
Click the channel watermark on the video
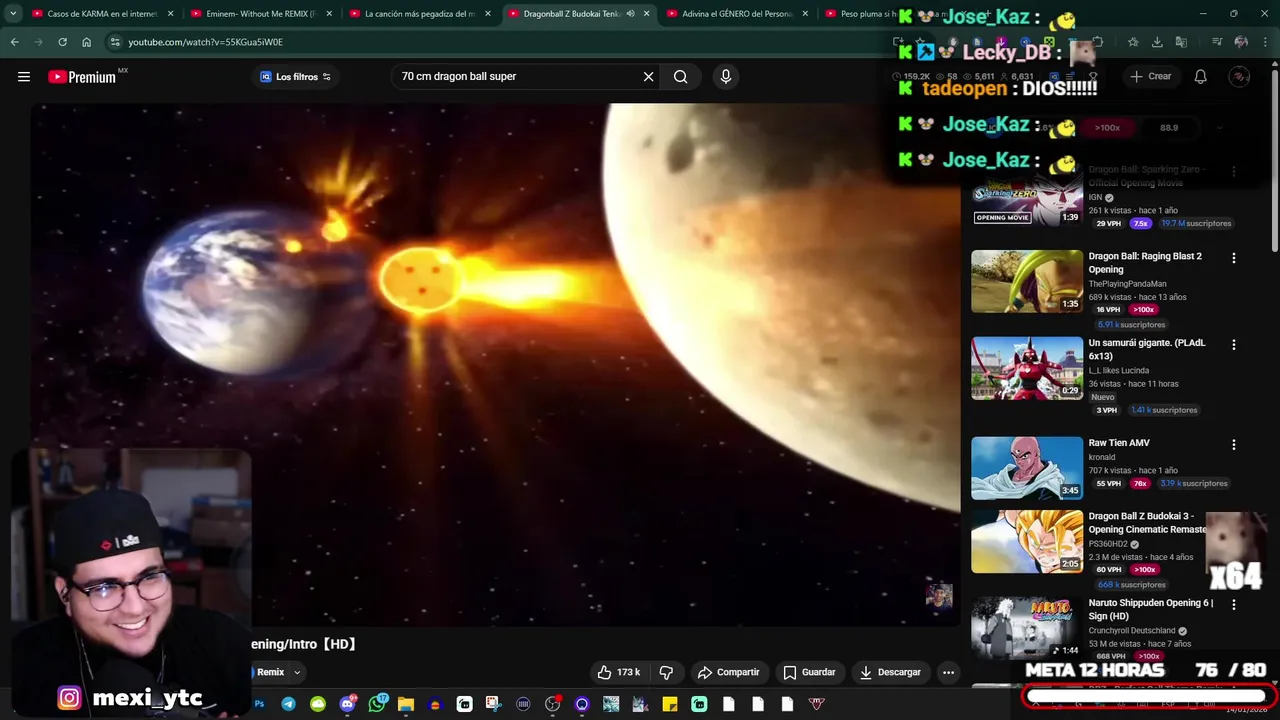[939, 595]
